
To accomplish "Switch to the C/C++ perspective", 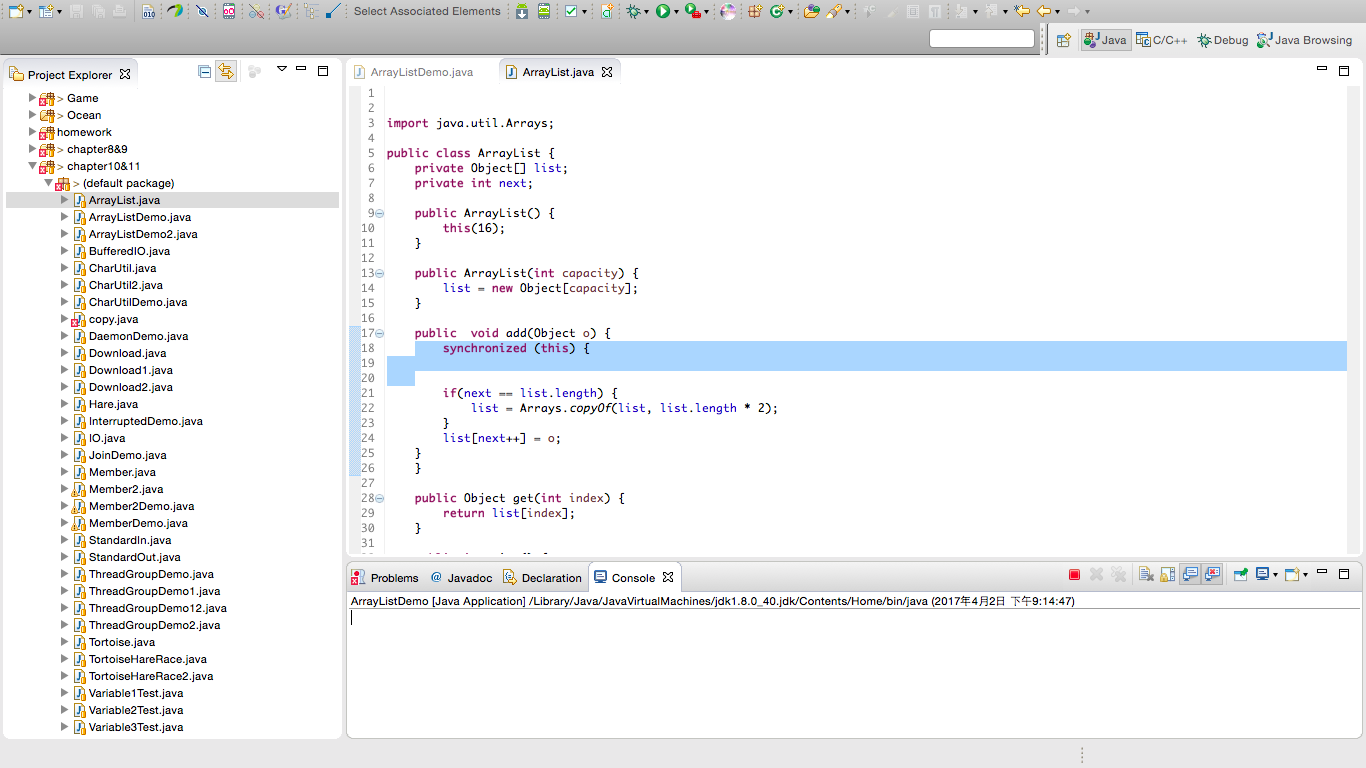I will (x=1161, y=40).
